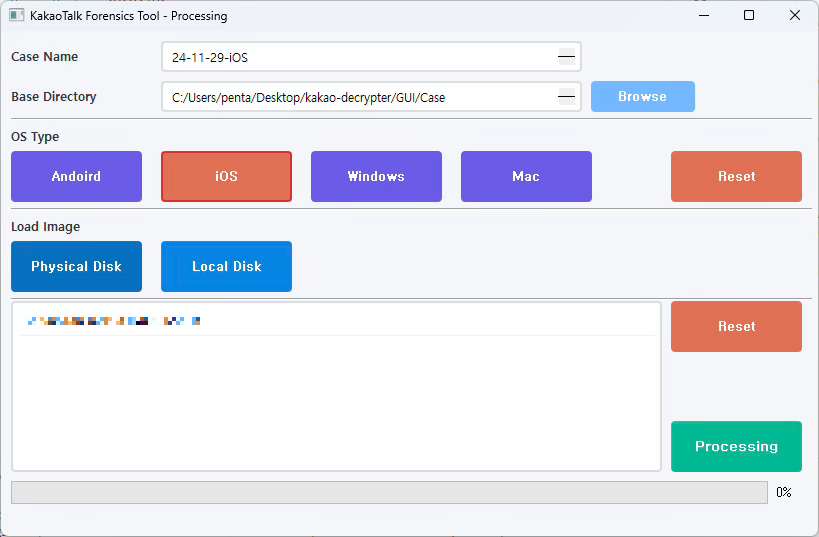This screenshot has width=819, height=537.
Task: Click the app icon in title bar
Action: coord(17,15)
